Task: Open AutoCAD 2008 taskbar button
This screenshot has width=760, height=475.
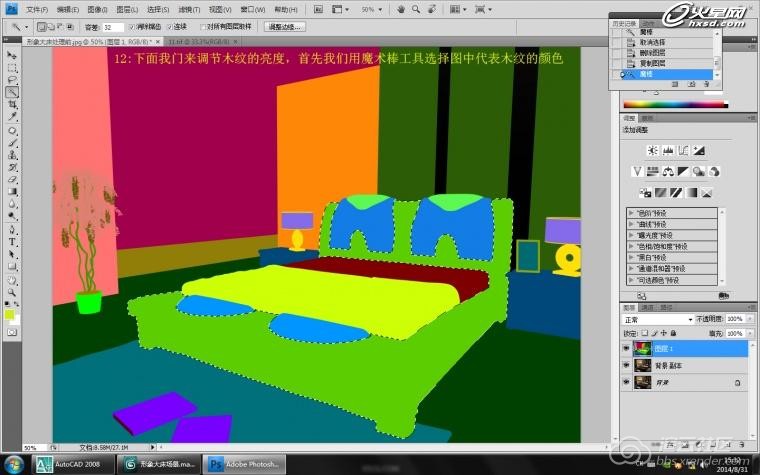Action: click(x=74, y=464)
